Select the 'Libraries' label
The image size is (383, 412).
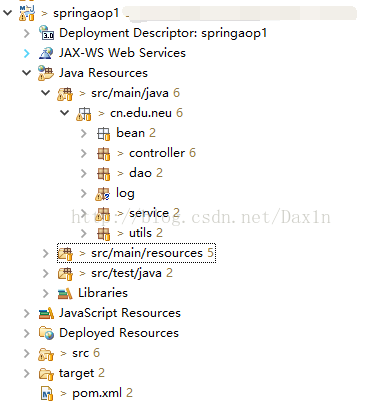coord(103,293)
